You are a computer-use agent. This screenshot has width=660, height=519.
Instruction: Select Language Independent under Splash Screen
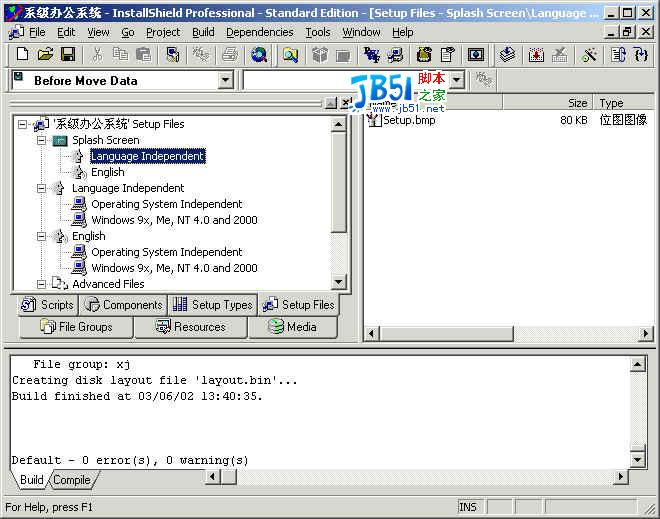point(148,156)
